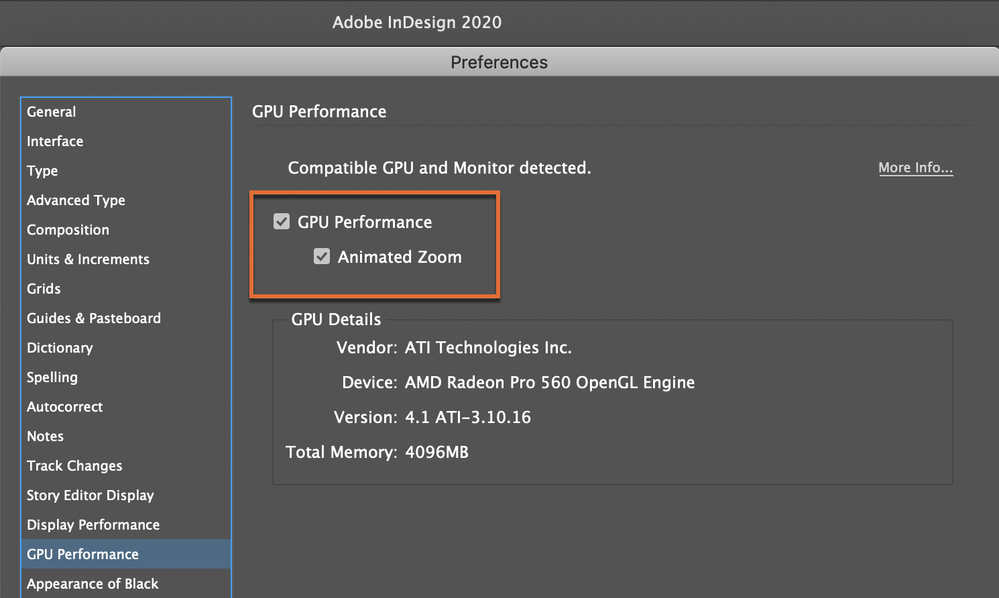The image size is (999, 598).
Task: Select the highlighted GPU Performance category
Action: click(83, 554)
